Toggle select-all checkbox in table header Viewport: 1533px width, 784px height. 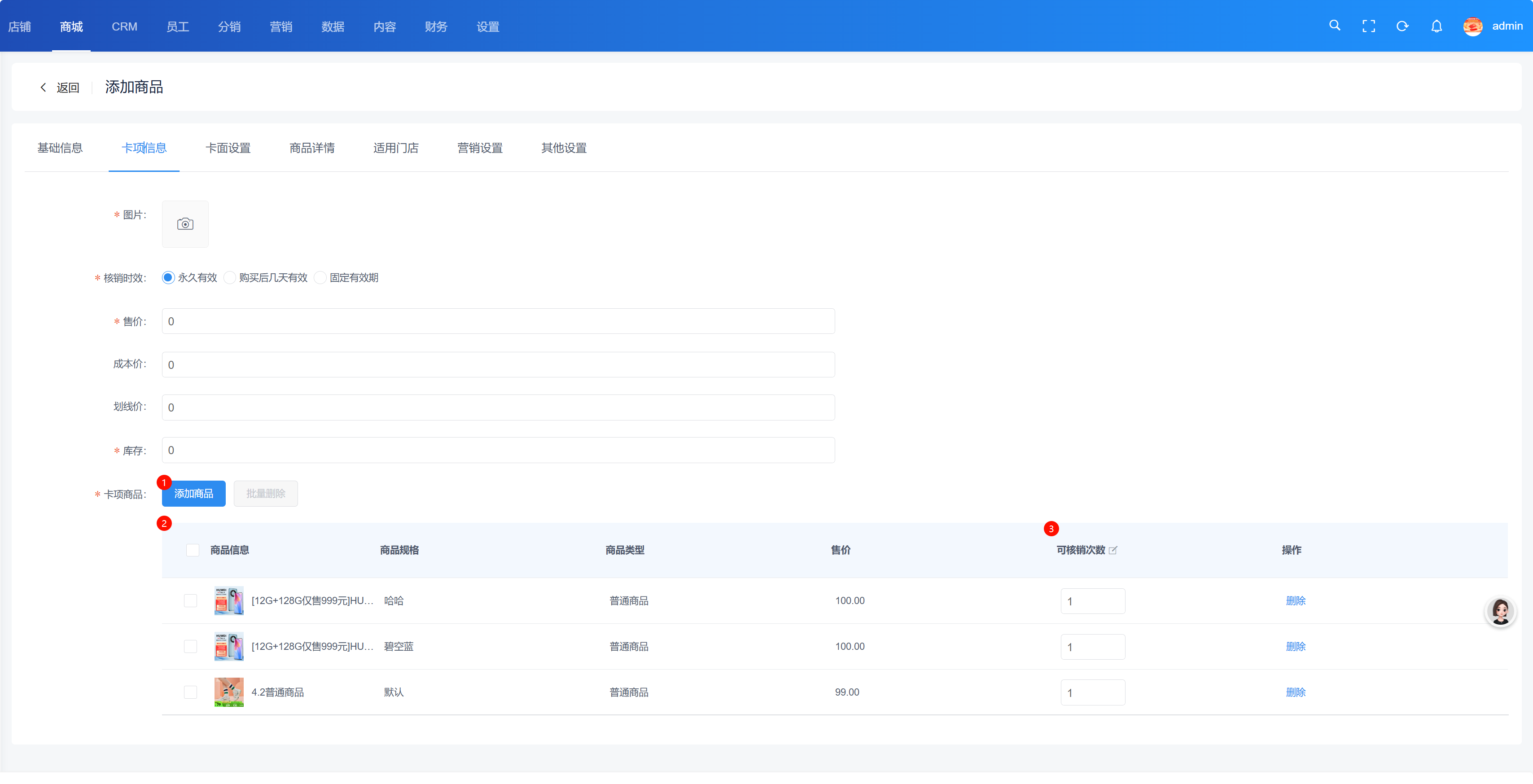[x=193, y=550]
